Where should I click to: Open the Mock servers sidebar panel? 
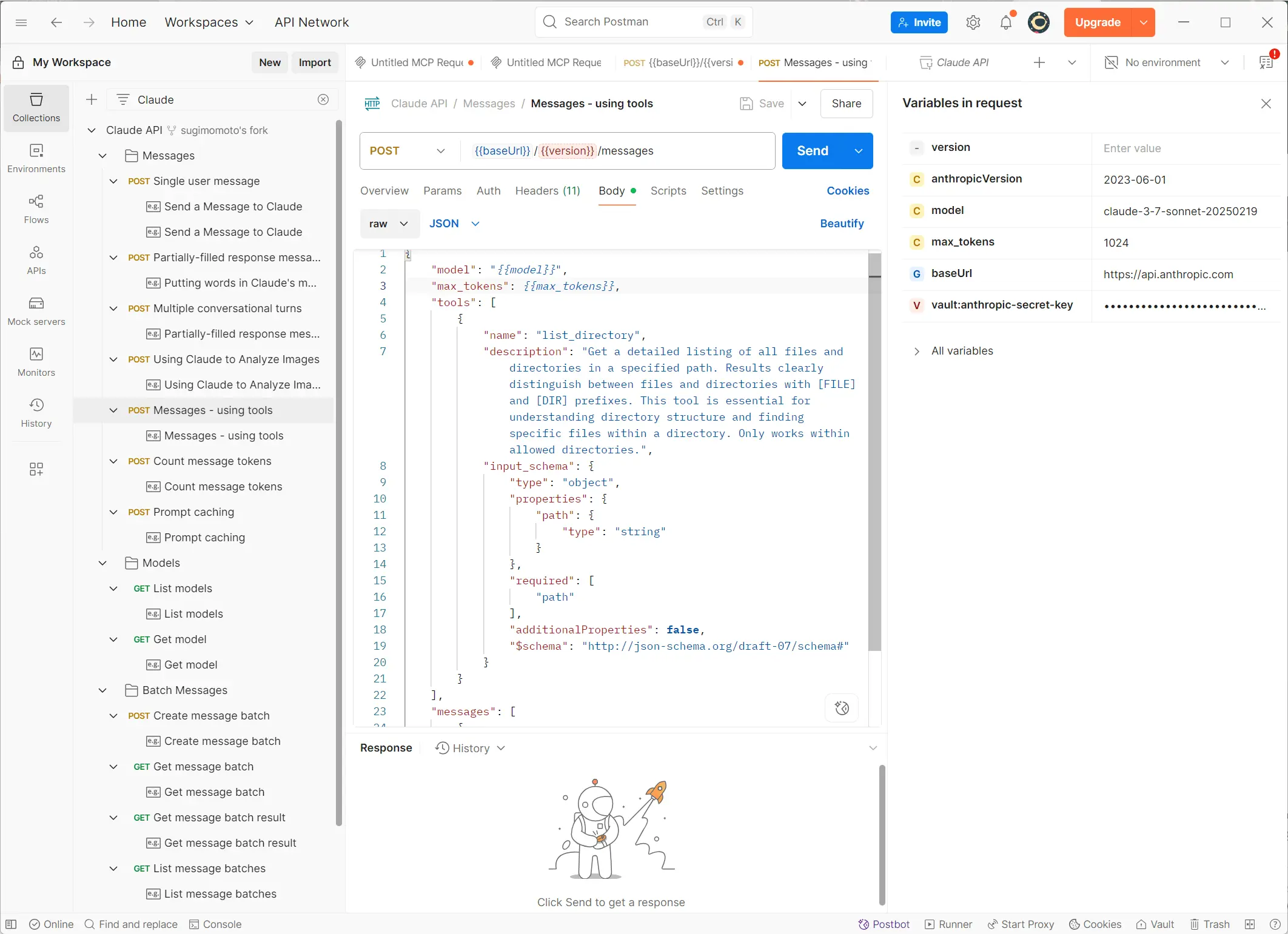tap(36, 311)
